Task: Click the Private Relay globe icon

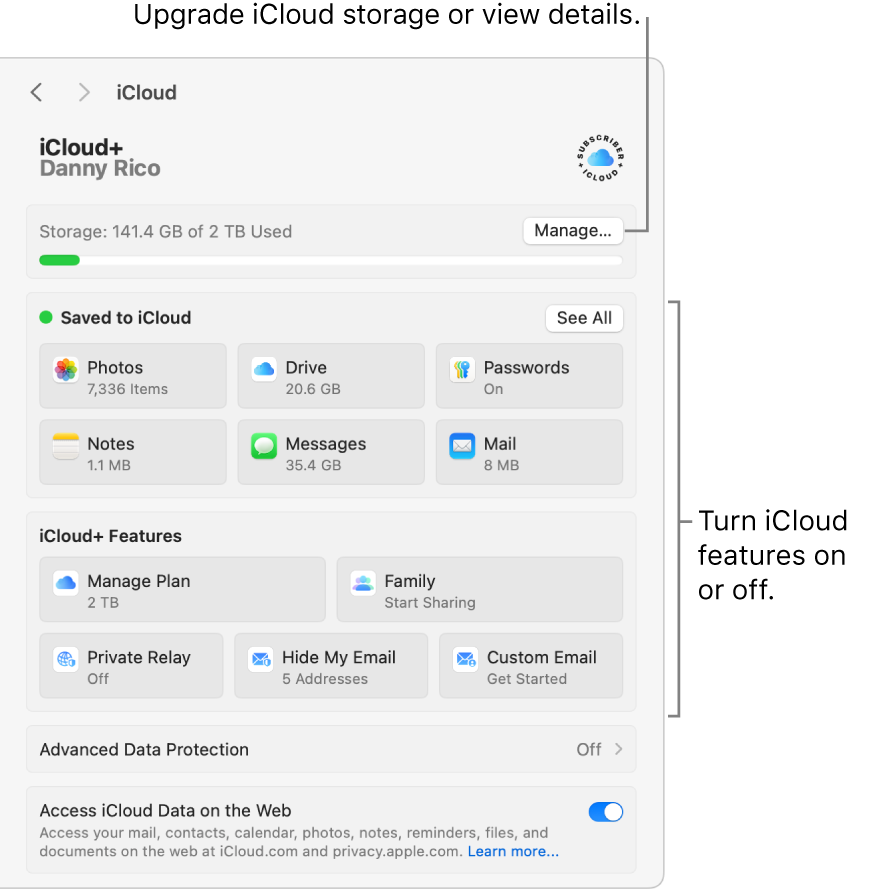Action: [66, 659]
